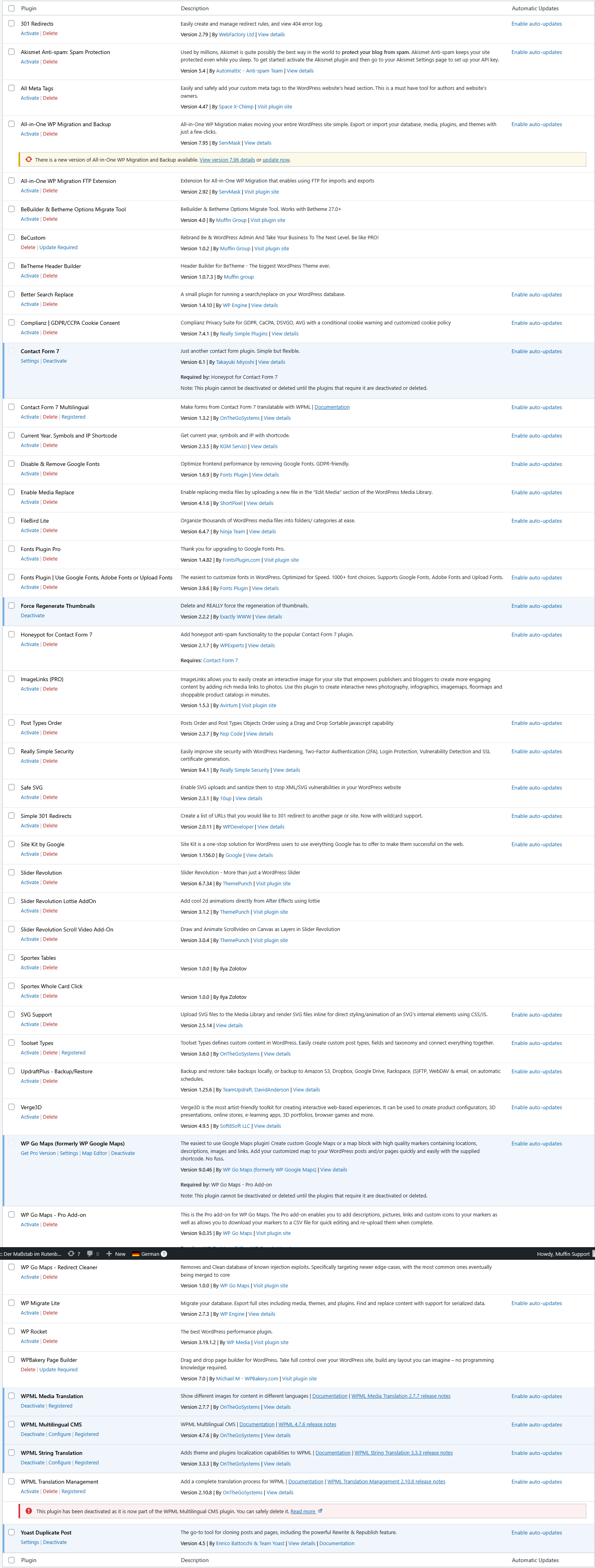Tick the bottom Plugin footer select-all checkbox
The height and width of the screenshot is (1568, 595).
click(11, 1559)
